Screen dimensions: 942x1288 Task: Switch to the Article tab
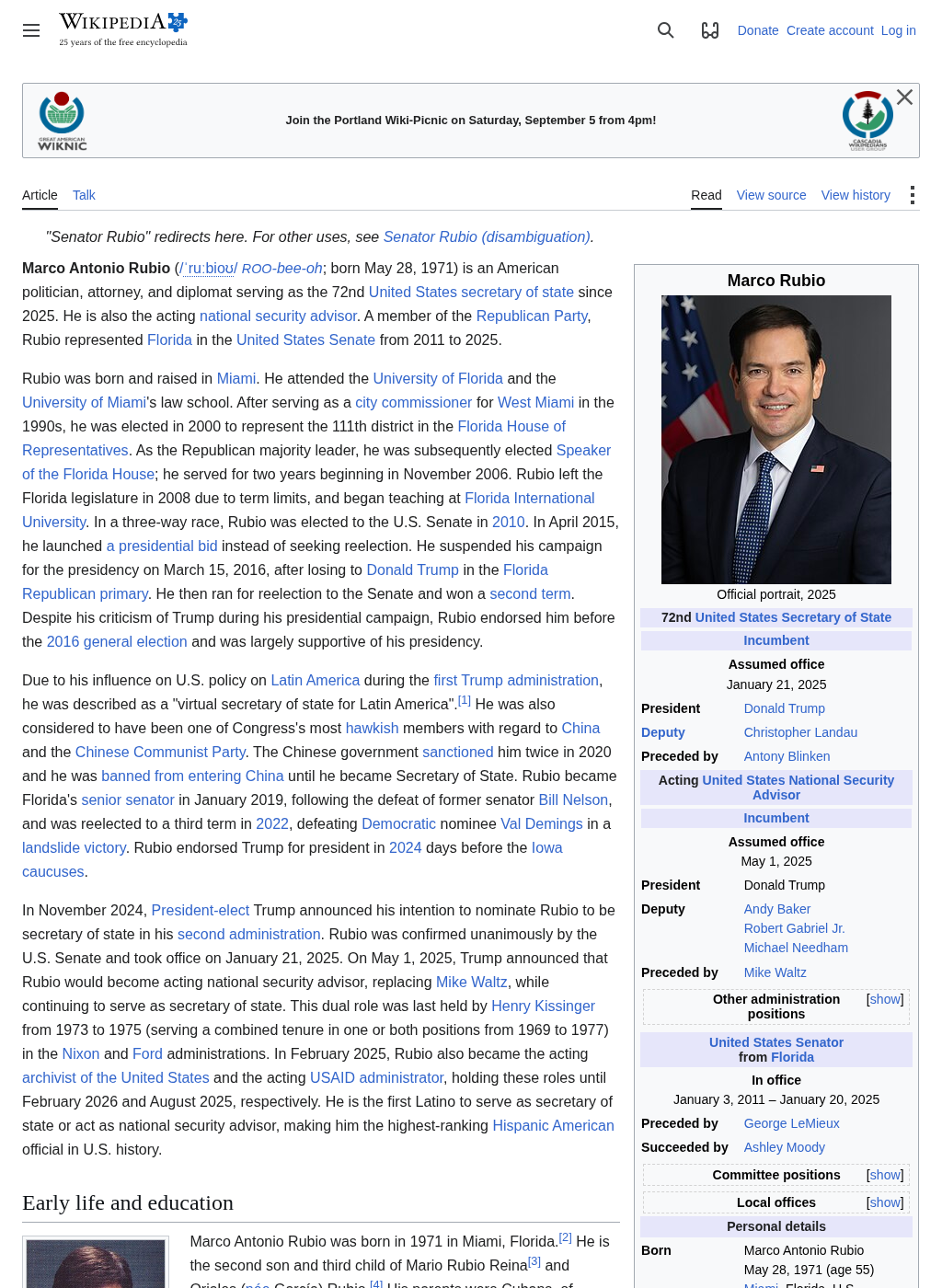tap(40, 195)
